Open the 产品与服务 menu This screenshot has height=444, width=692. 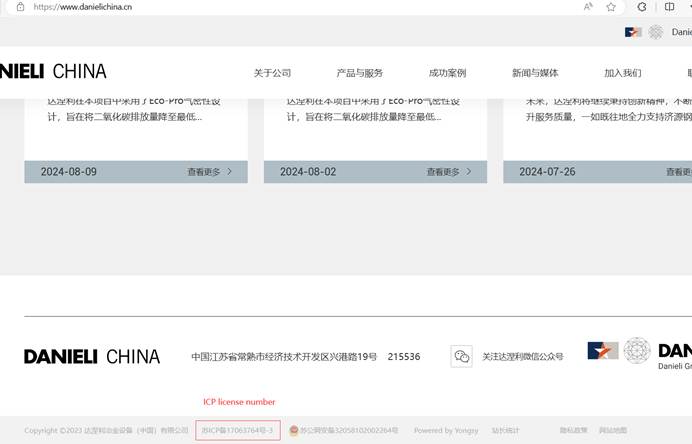pos(360,73)
